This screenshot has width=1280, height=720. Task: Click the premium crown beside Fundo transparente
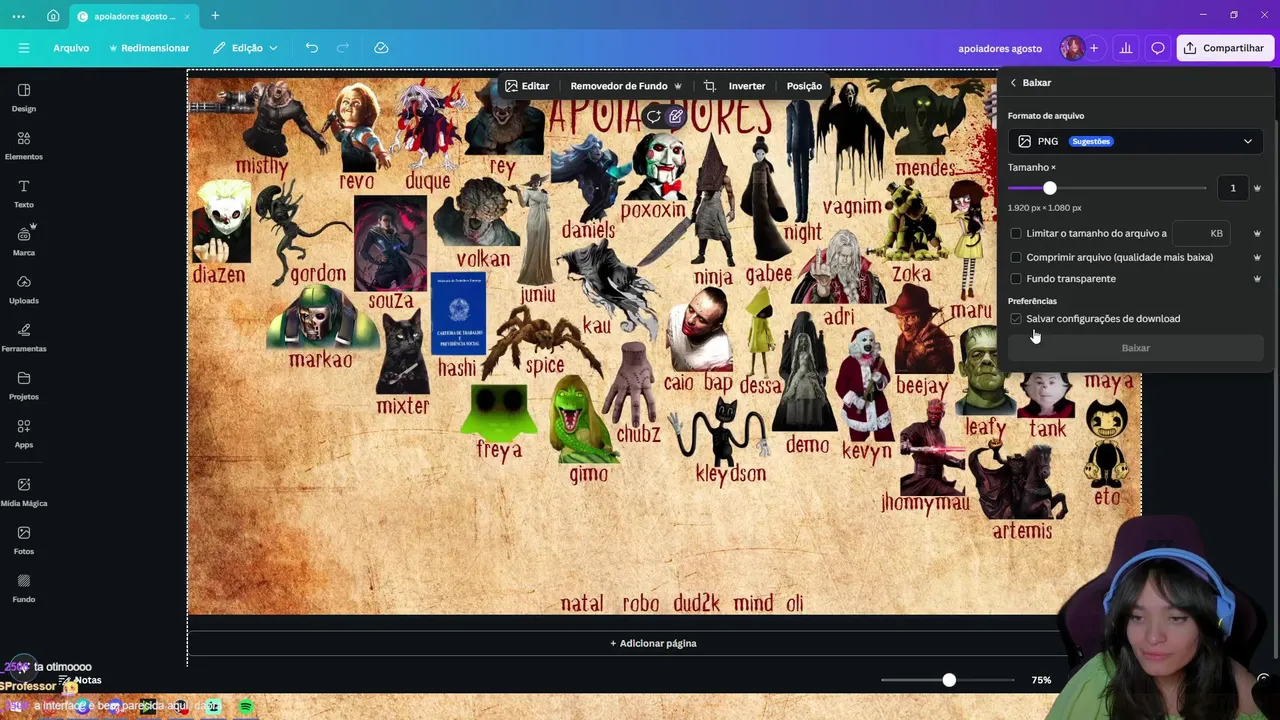click(x=1257, y=279)
